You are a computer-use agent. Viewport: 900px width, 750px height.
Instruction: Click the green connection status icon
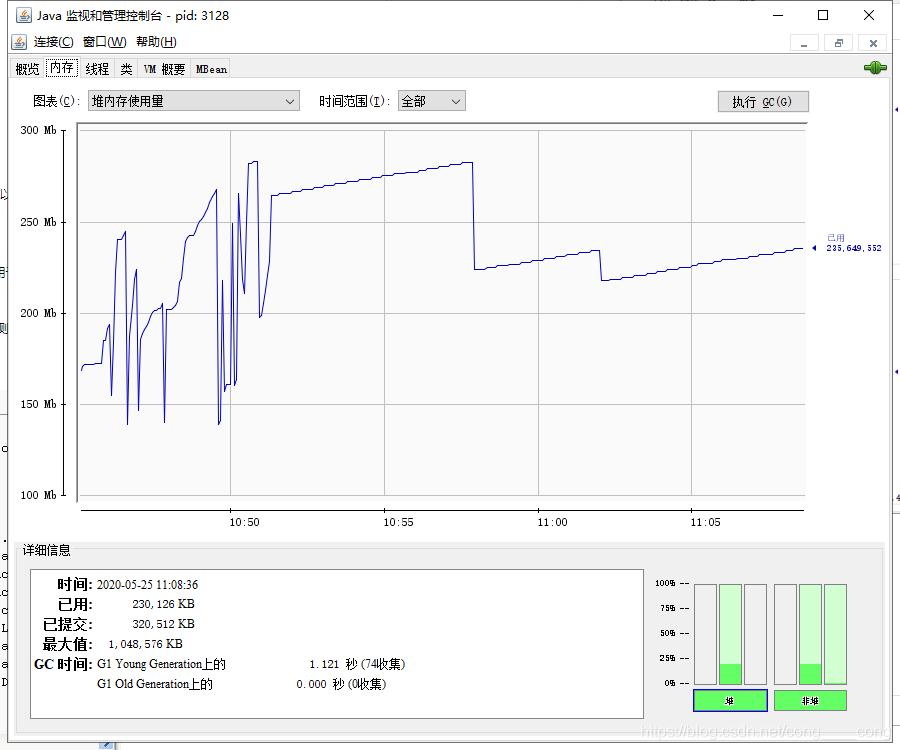click(874, 68)
